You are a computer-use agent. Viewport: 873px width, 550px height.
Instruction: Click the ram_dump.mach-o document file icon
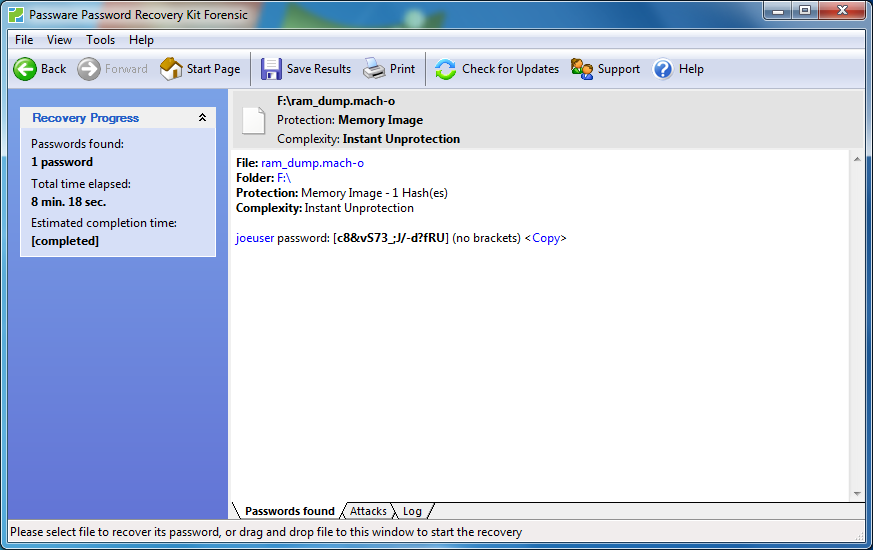pos(254,120)
